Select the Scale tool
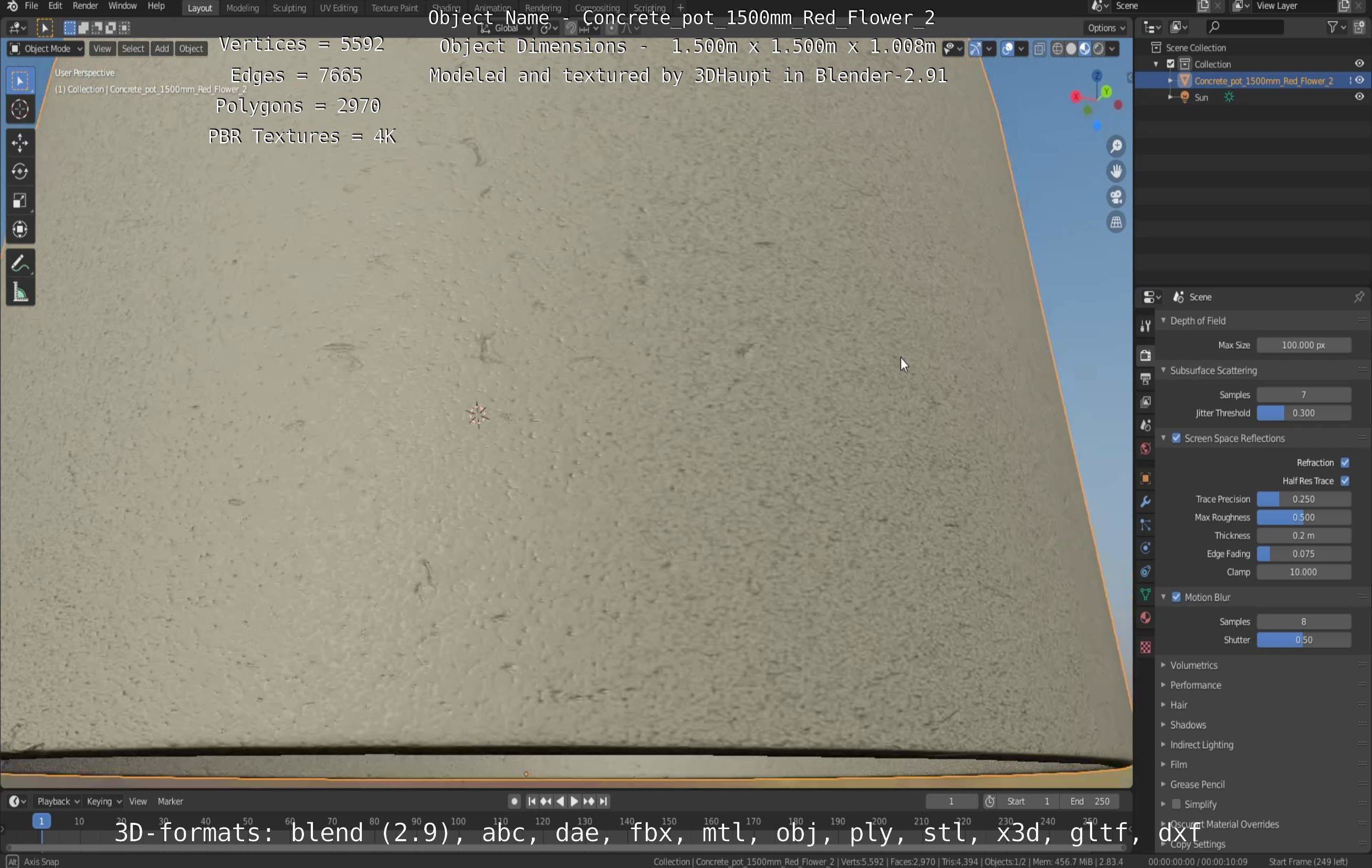The height and width of the screenshot is (868, 1372). coord(20,201)
